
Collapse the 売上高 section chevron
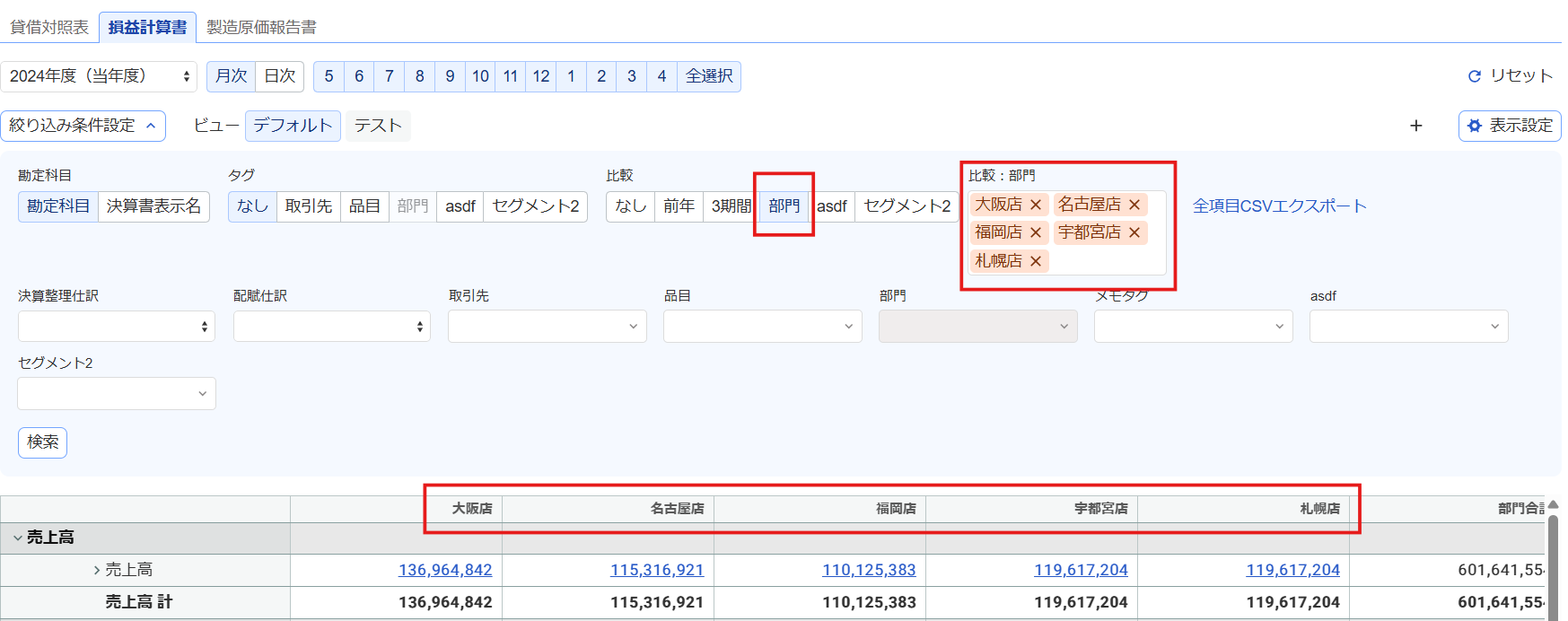[17, 538]
